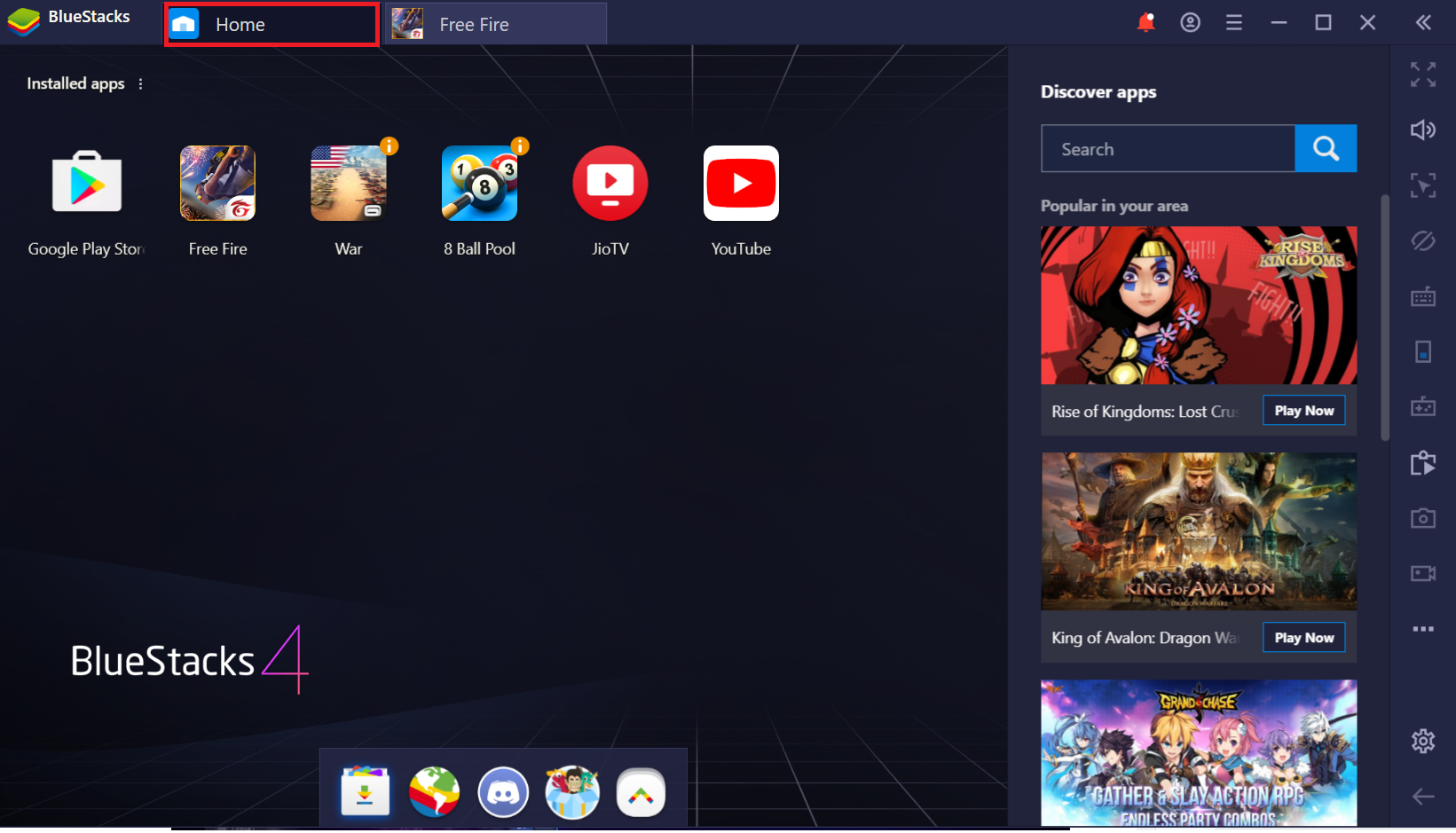
Task: Open Grand Chase banner image
Action: click(x=1199, y=752)
